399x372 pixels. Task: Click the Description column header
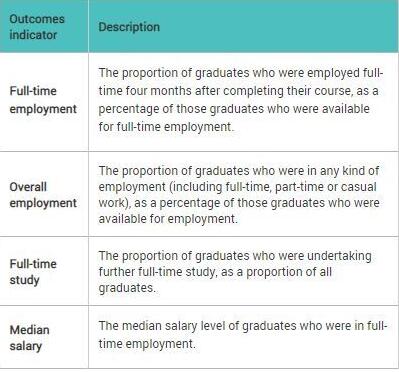[x=129, y=27]
